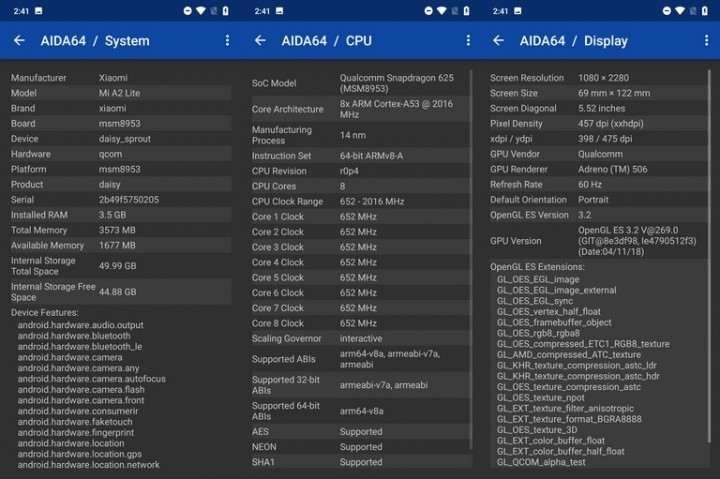Select the AIDA64 / System title
The height and width of the screenshot is (479, 720).
point(95,41)
